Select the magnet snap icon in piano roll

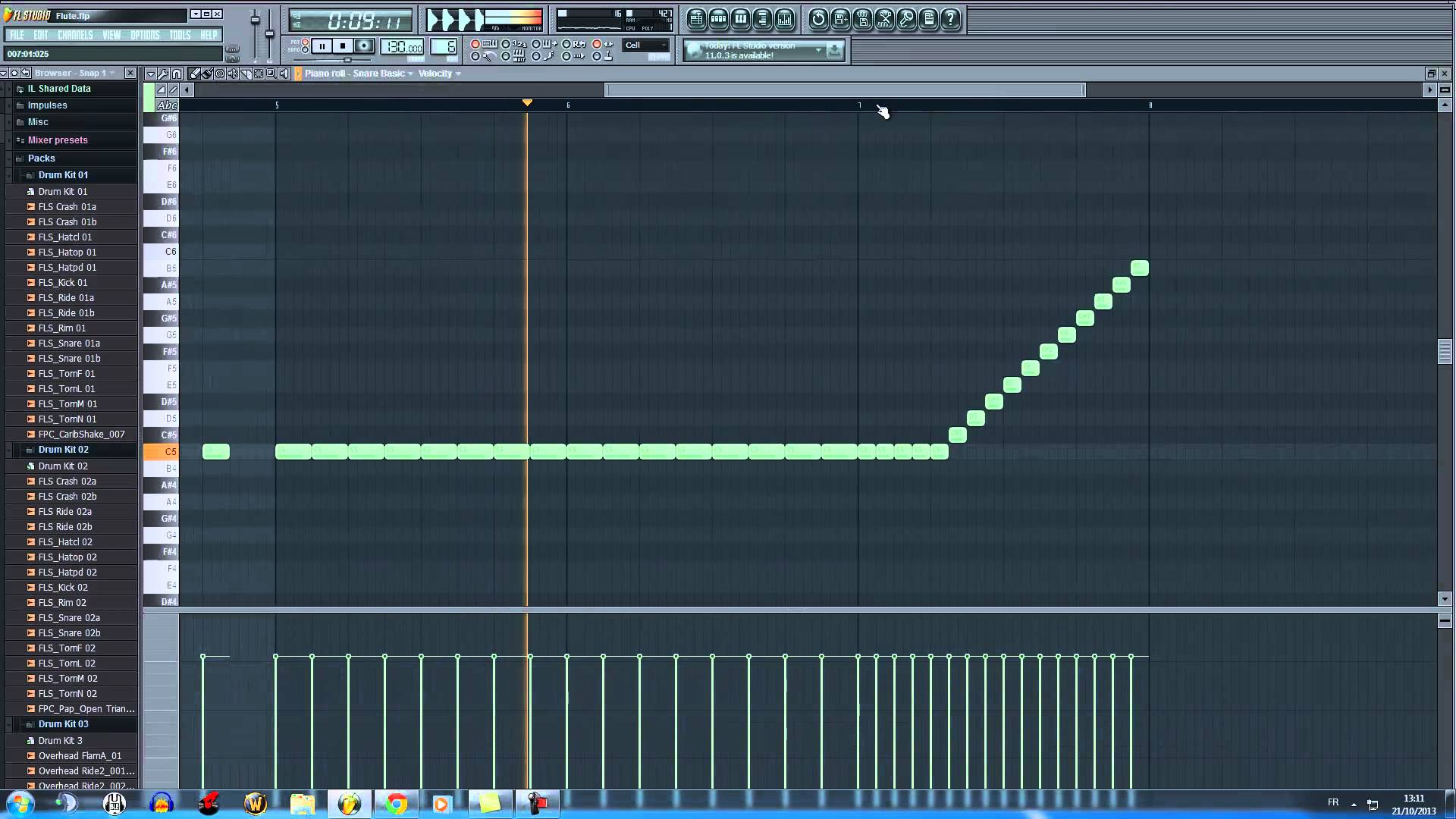(176, 74)
